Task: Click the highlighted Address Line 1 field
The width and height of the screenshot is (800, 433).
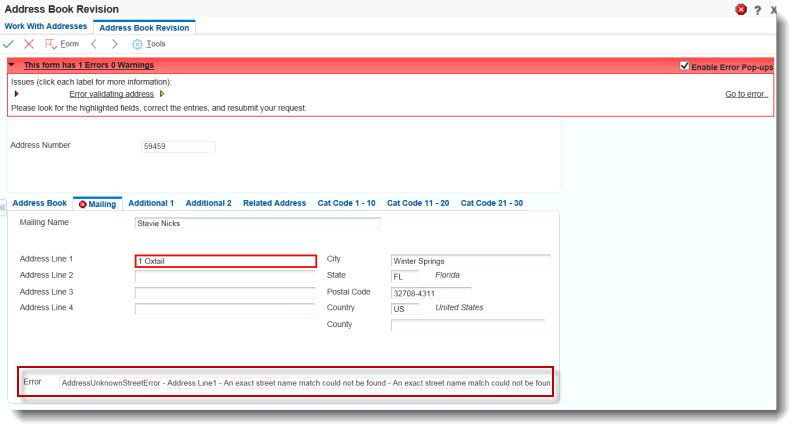Action: (x=226, y=261)
